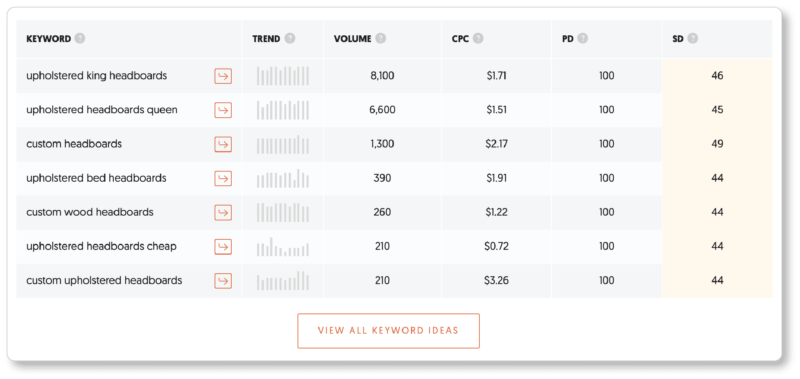Click question mark next to SD header
Screen dimensions: 800x379
click(x=692, y=39)
